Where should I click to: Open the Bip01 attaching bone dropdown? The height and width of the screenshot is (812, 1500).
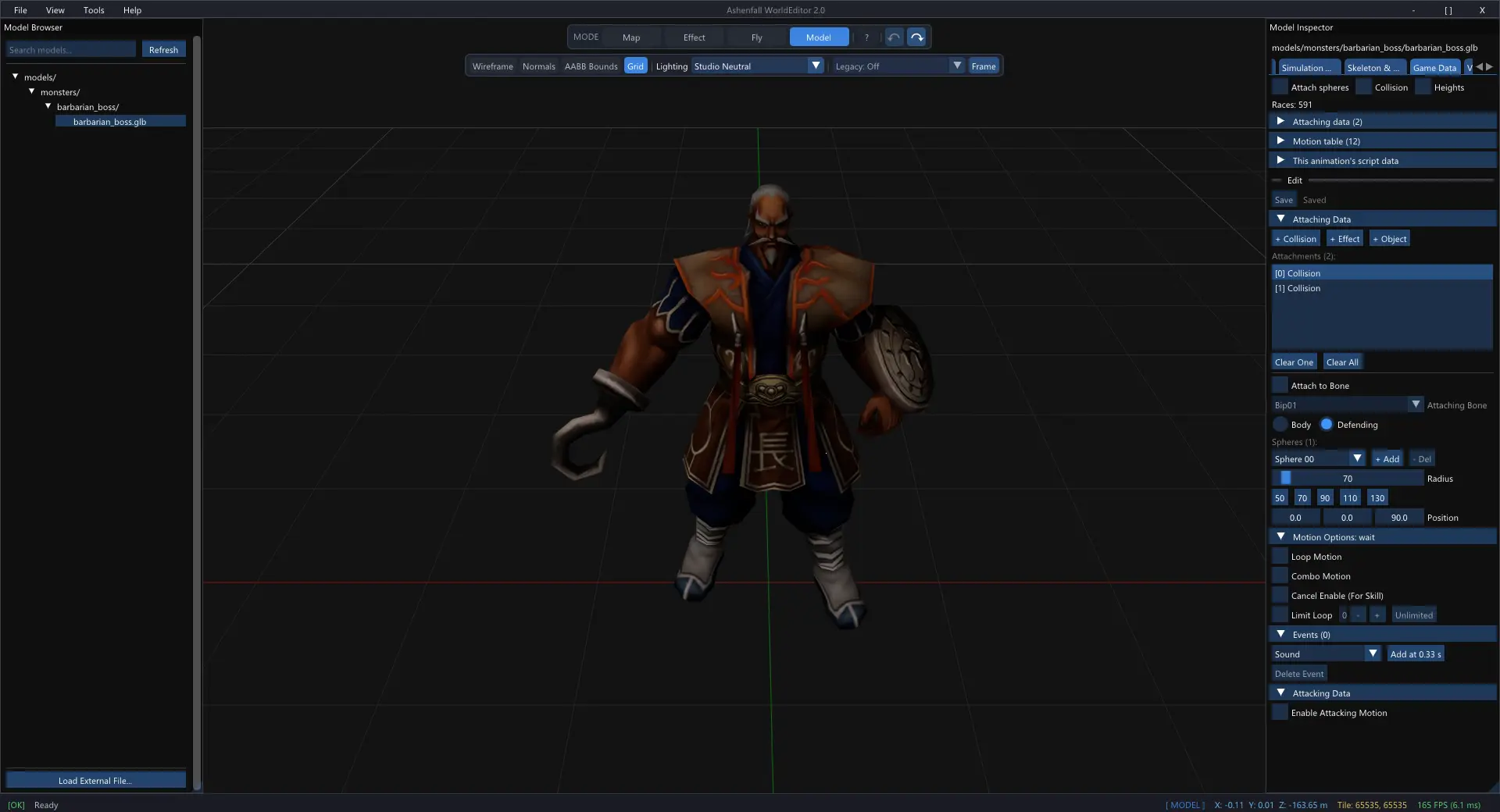tap(1347, 404)
